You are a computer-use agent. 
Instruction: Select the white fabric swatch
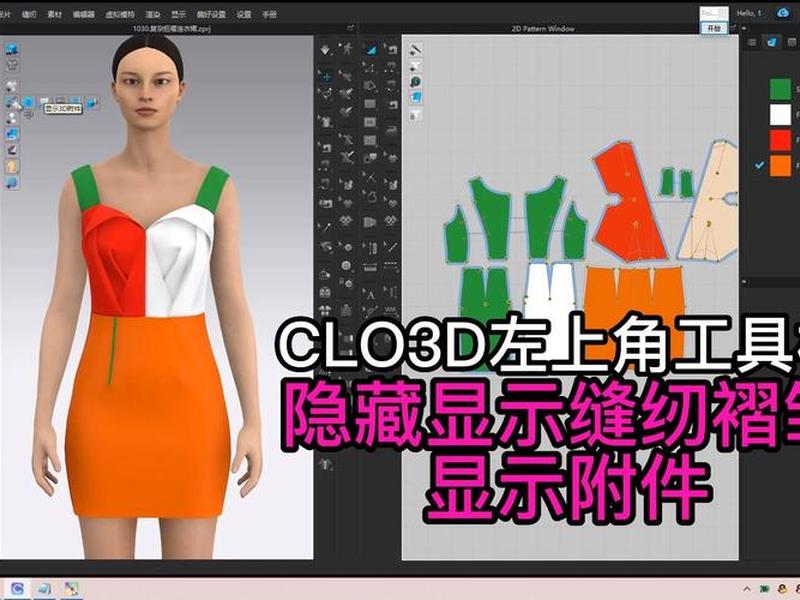click(780, 114)
